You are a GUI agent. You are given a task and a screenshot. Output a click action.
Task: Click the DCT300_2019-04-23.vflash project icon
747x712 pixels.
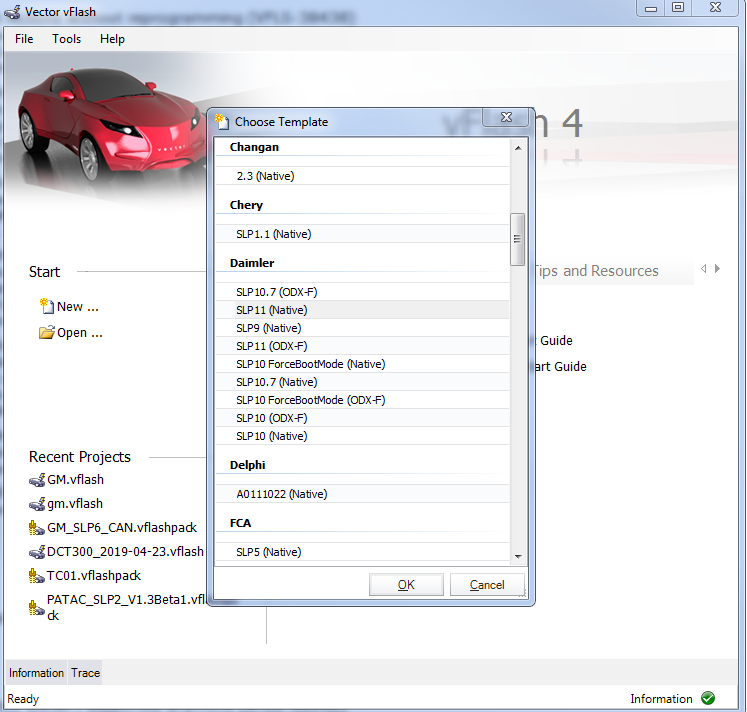pyautogui.click(x=38, y=552)
